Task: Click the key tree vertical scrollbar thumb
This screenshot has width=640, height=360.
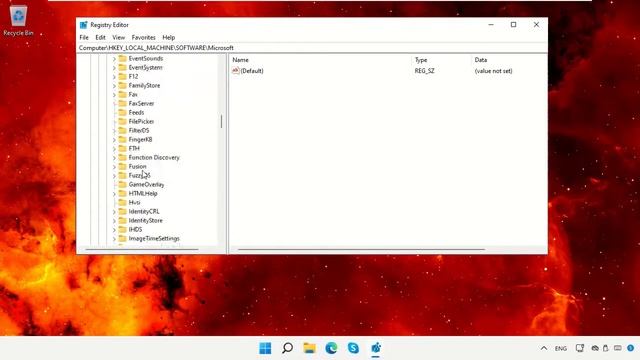Action: click(222, 121)
